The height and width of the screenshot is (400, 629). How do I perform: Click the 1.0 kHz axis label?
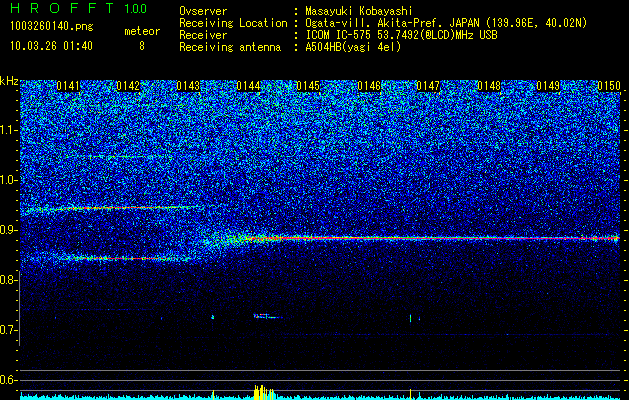point(8,180)
